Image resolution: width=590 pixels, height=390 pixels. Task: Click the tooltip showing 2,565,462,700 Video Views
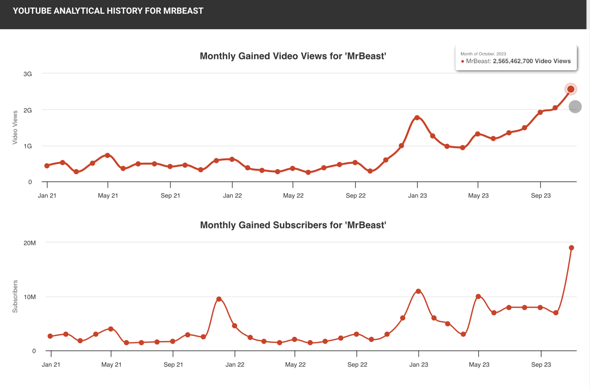pyautogui.click(x=516, y=58)
